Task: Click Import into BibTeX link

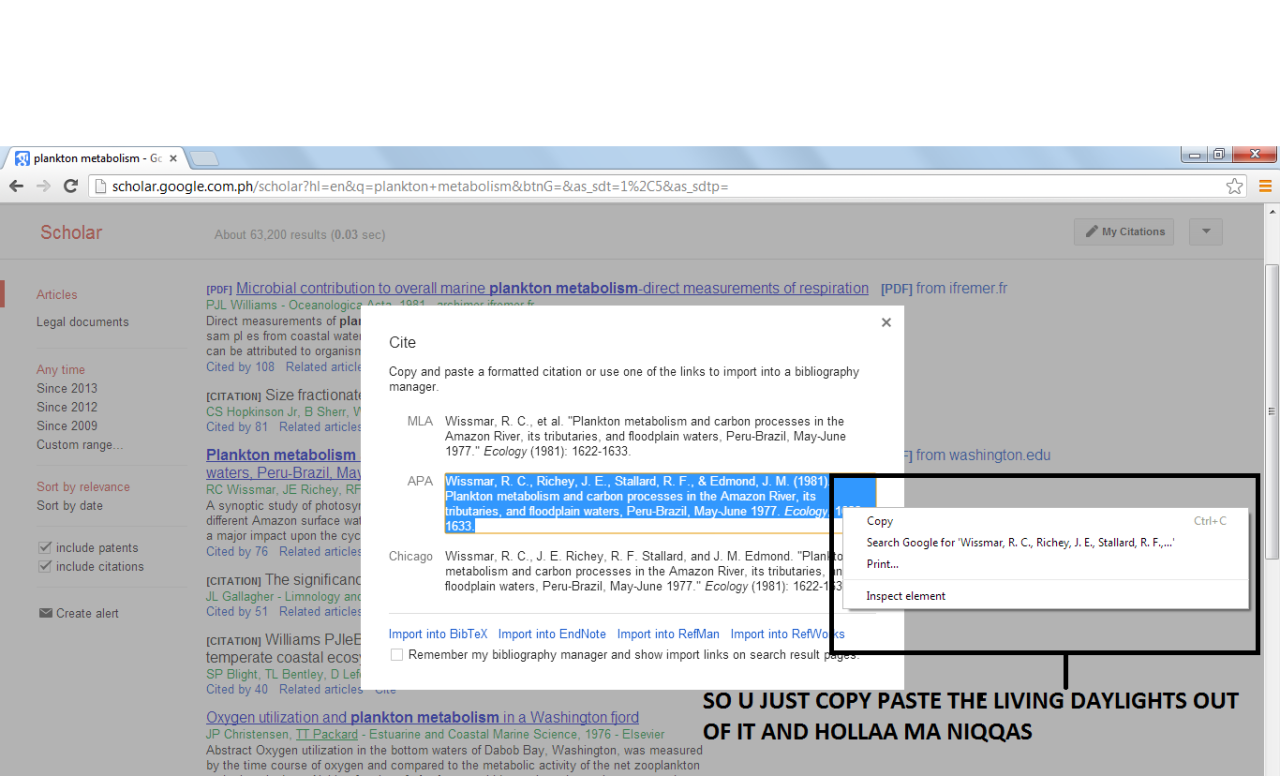Action: point(438,634)
